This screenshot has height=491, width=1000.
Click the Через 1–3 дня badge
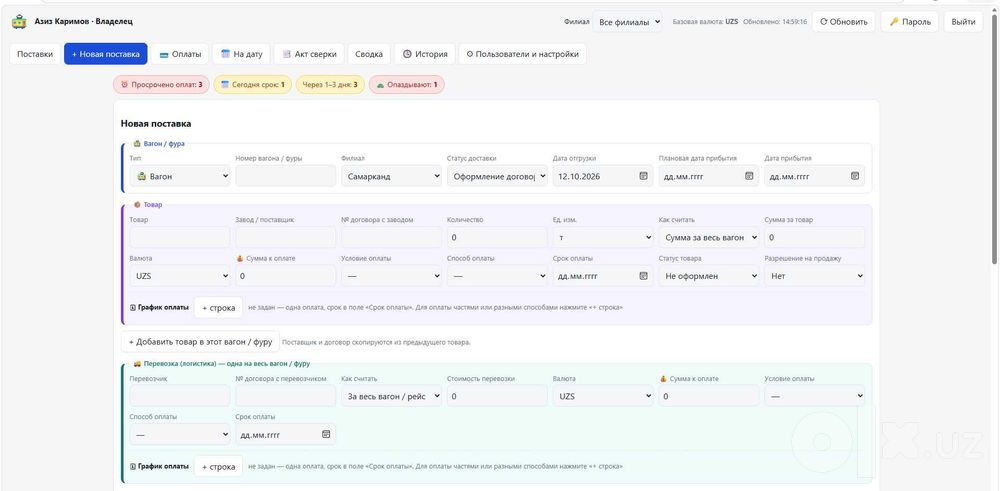(x=330, y=84)
